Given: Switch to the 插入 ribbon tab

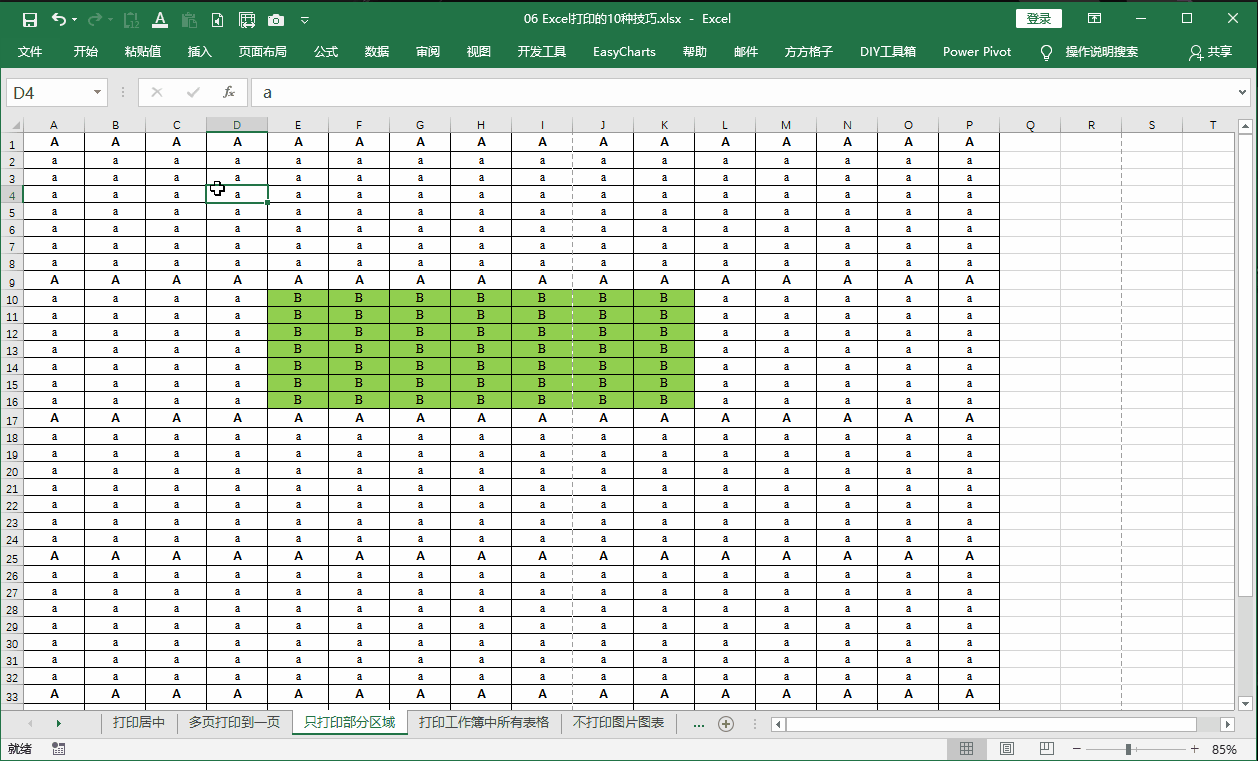Looking at the screenshot, I should (x=200, y=52).
